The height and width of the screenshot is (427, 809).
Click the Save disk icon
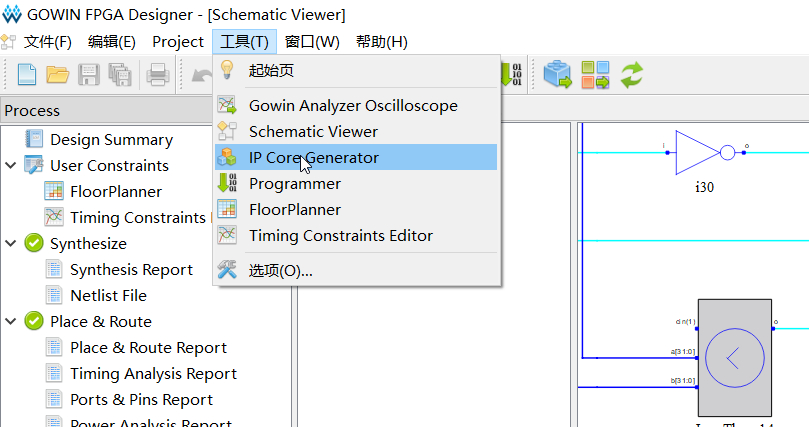click(x=89, y=75)
